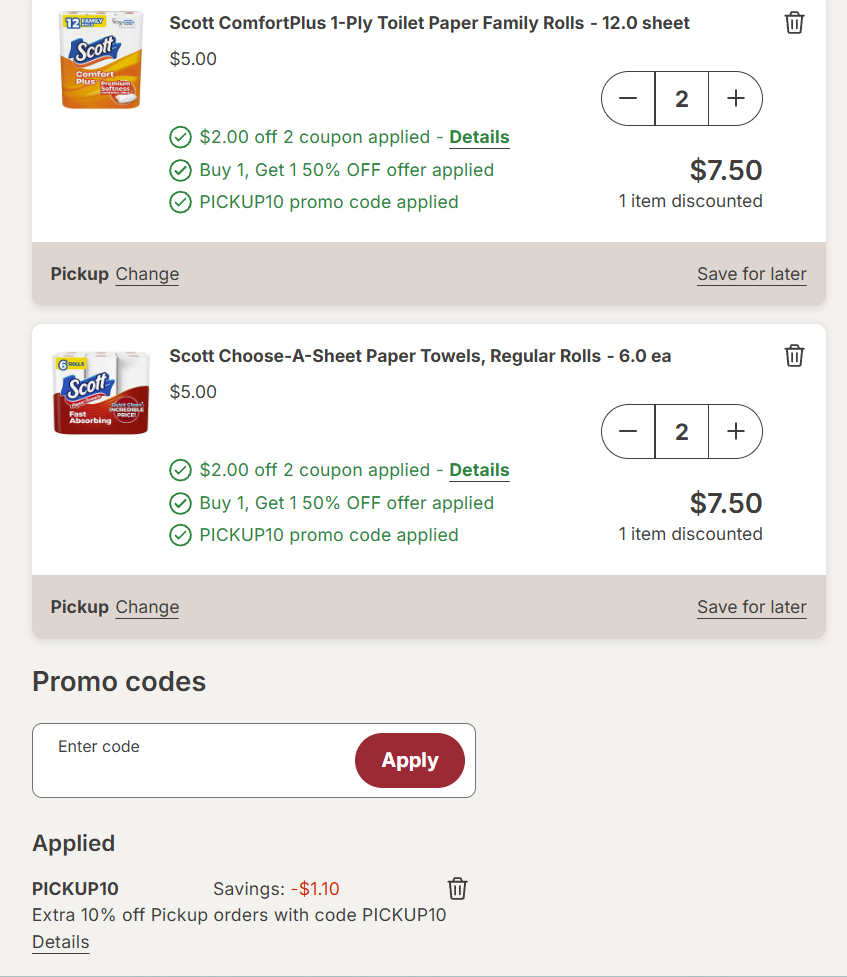The width and height of the screenshot is (847, 977).
Task: Change Pickup option for paper towels
Action: point(147,607)
